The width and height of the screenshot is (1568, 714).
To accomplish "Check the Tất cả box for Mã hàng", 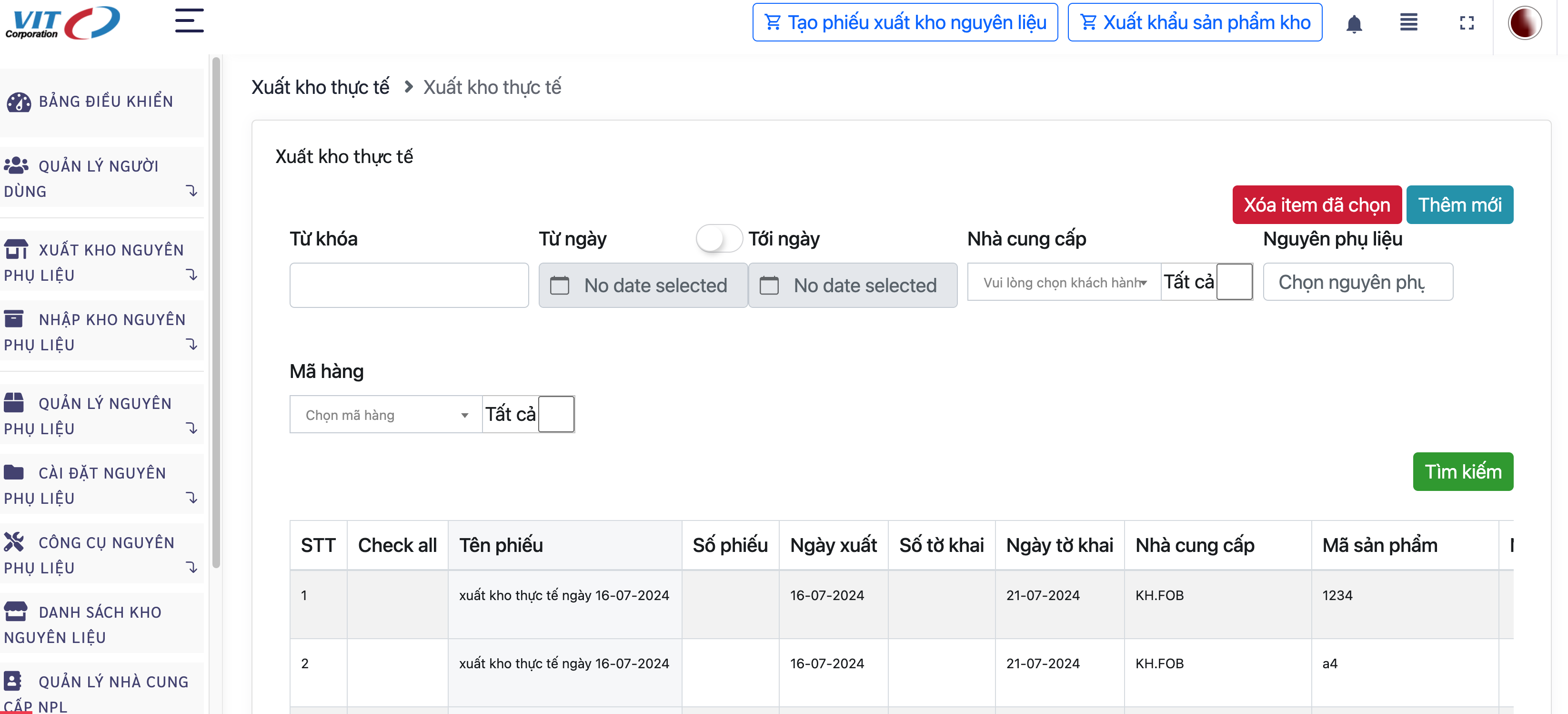I will click(x=556, y=414).
